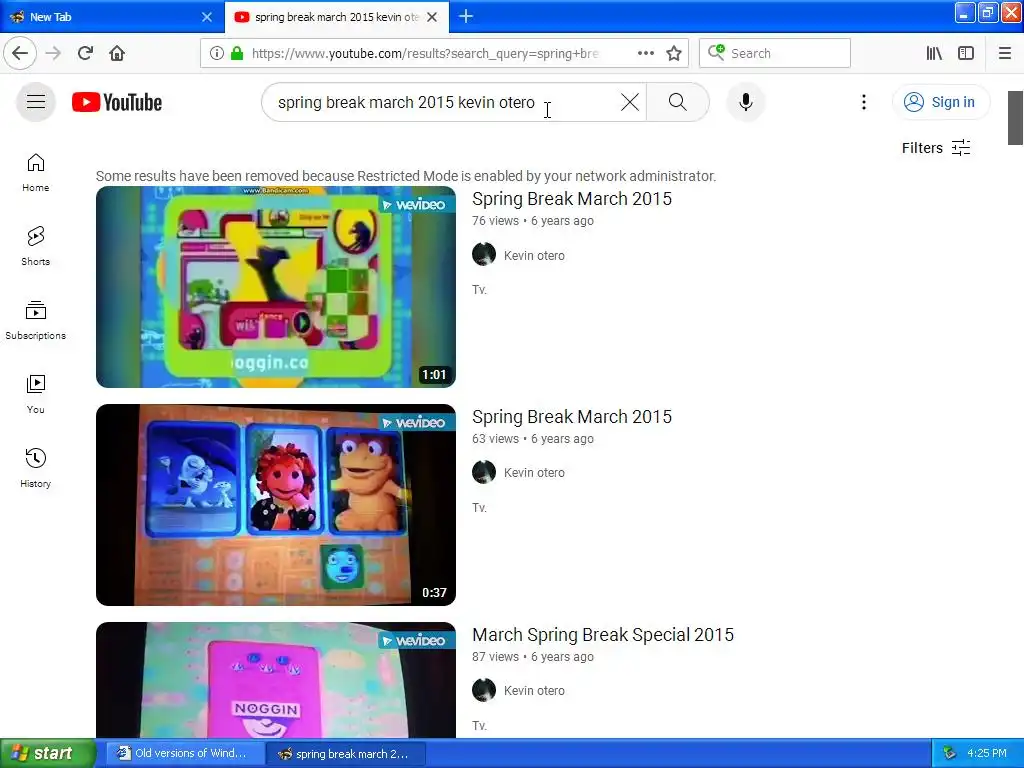Close the New Tab tab
This screenshot has height=768, width=1024.
click(207, 17)
